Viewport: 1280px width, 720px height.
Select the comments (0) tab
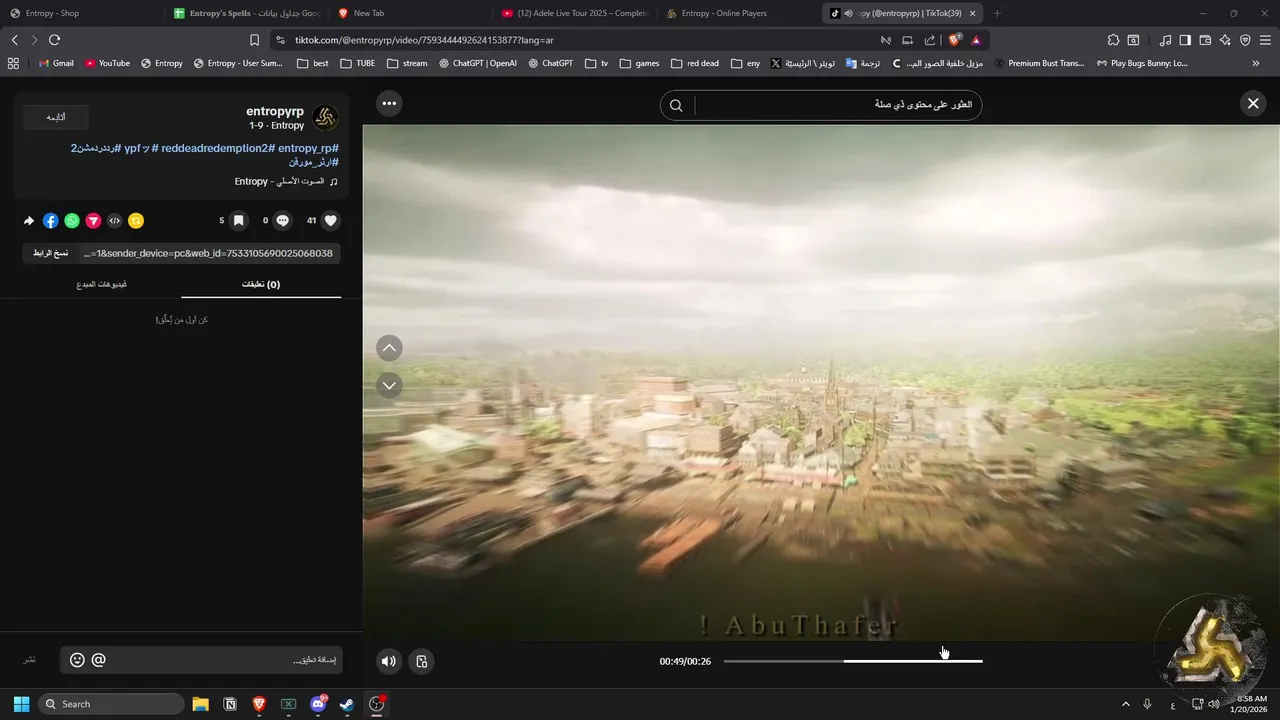point(261,284)
